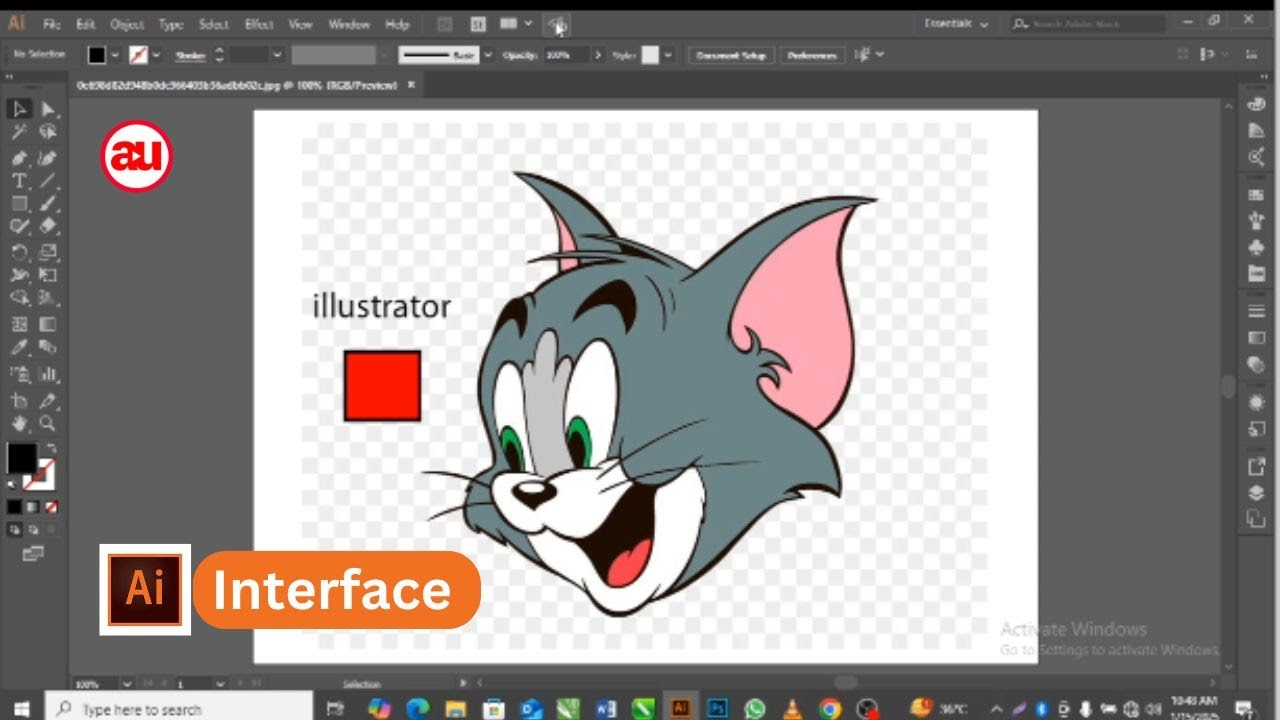
Task: Select the Hand tool
Action: click(x=19, y=423)
